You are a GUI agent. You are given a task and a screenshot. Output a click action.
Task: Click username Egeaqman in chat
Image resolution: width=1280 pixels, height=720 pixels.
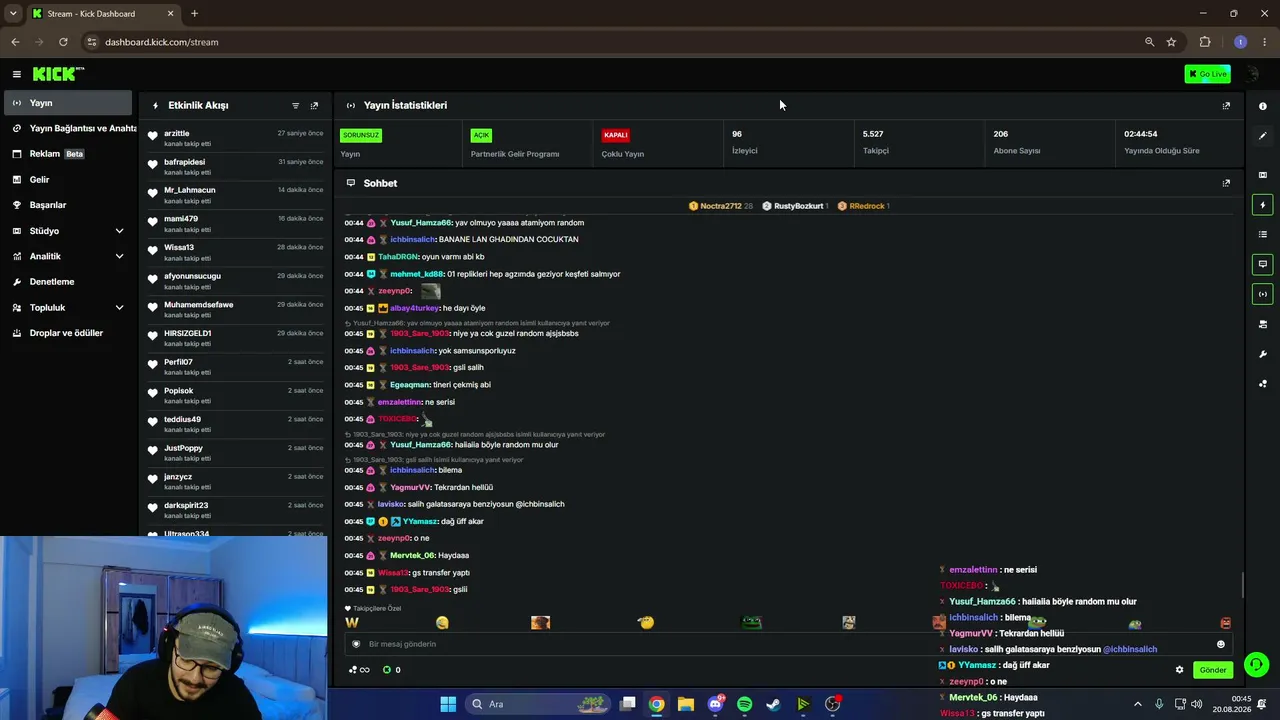409,385
